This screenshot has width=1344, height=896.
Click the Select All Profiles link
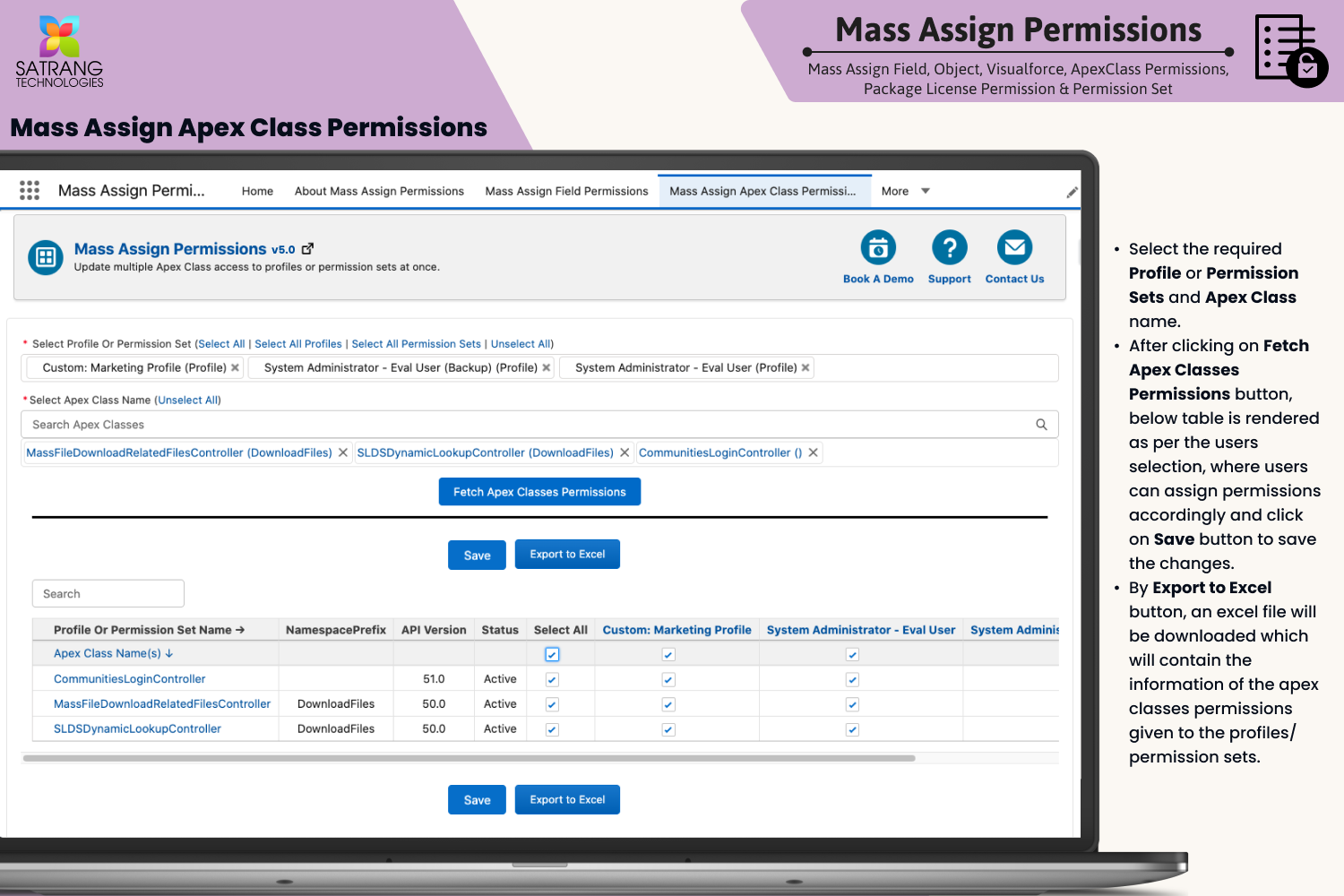point(298,344)
